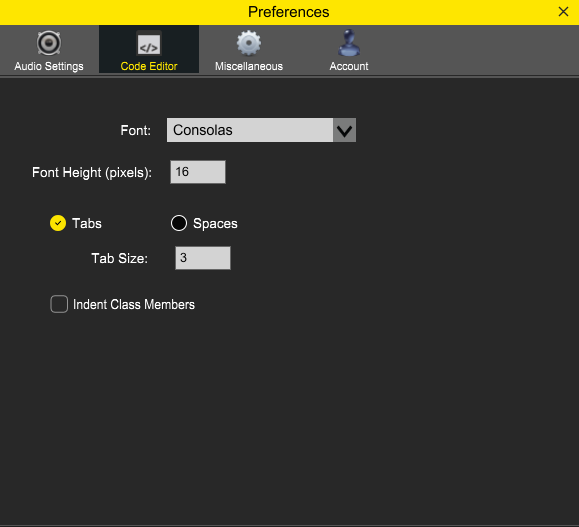
Task: Click the Tabs option label
Action: click(x=87, y=223)
